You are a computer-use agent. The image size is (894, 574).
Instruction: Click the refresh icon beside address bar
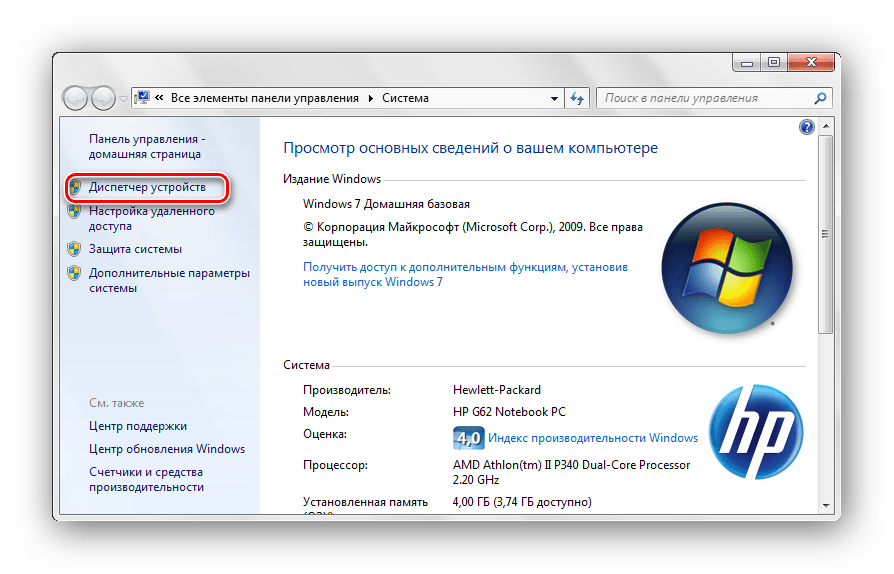[577, 98]
